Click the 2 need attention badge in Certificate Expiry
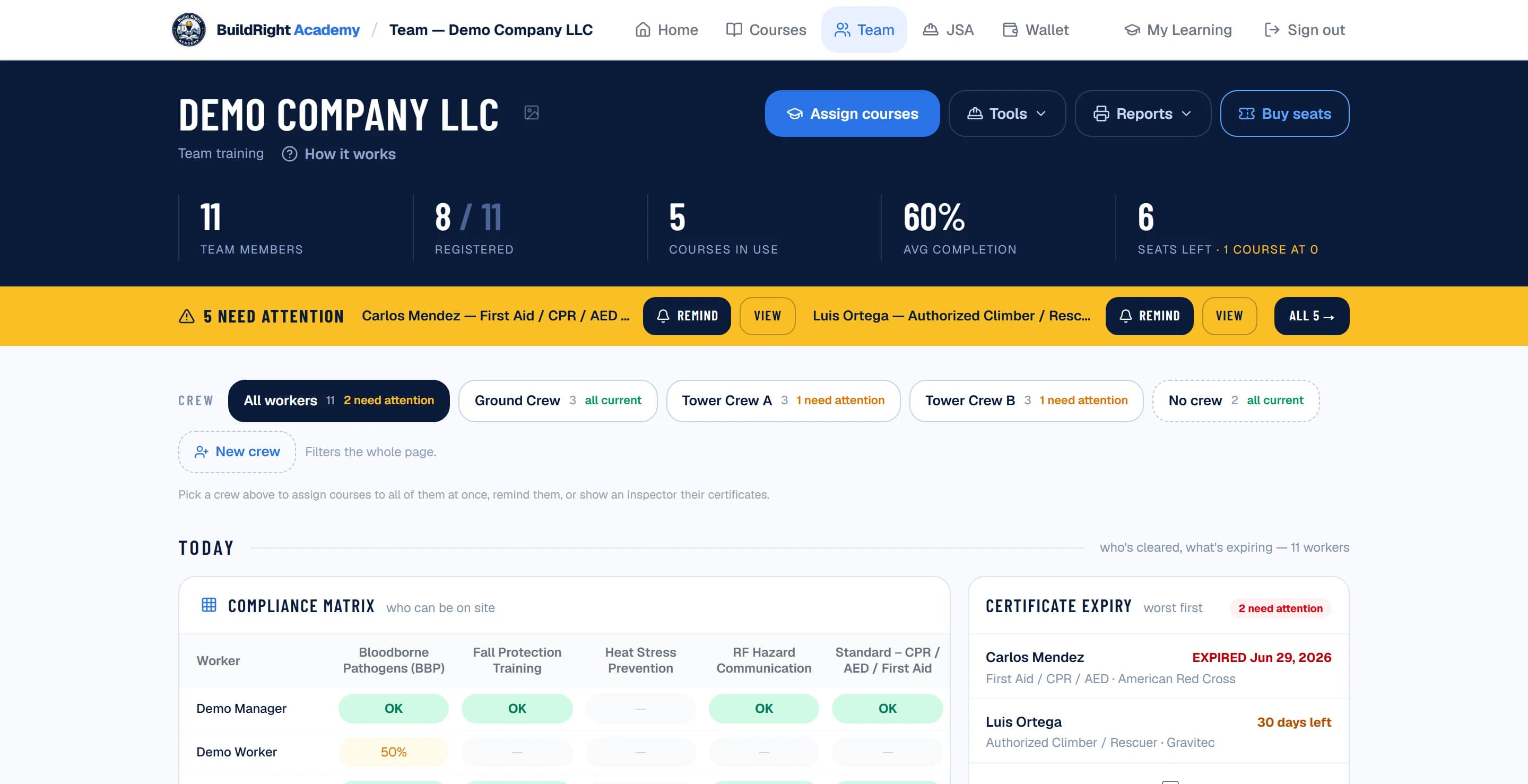The width and height of the screenshot is (1528, 784). click(x=1280, y=608)
